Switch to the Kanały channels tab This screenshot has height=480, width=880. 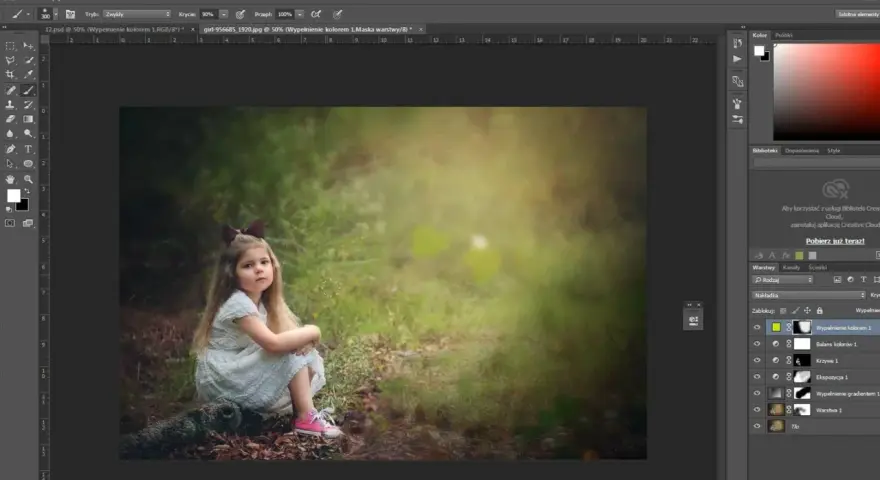click(x=791, y=268)
